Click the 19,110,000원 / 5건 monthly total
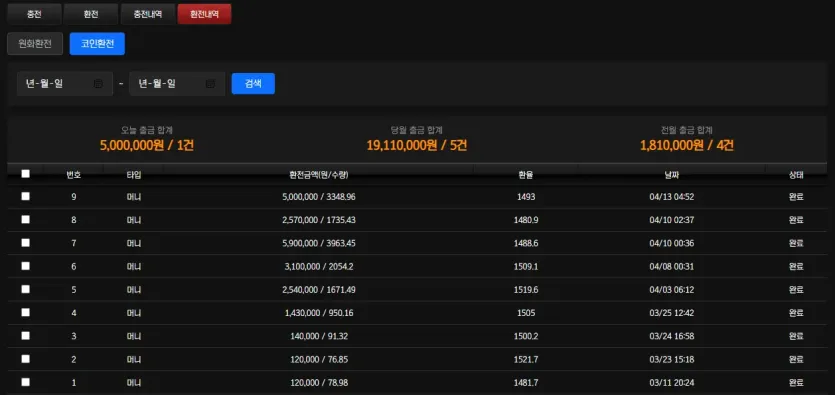Screen dimensions: 835x395 (x=417, y=145)
